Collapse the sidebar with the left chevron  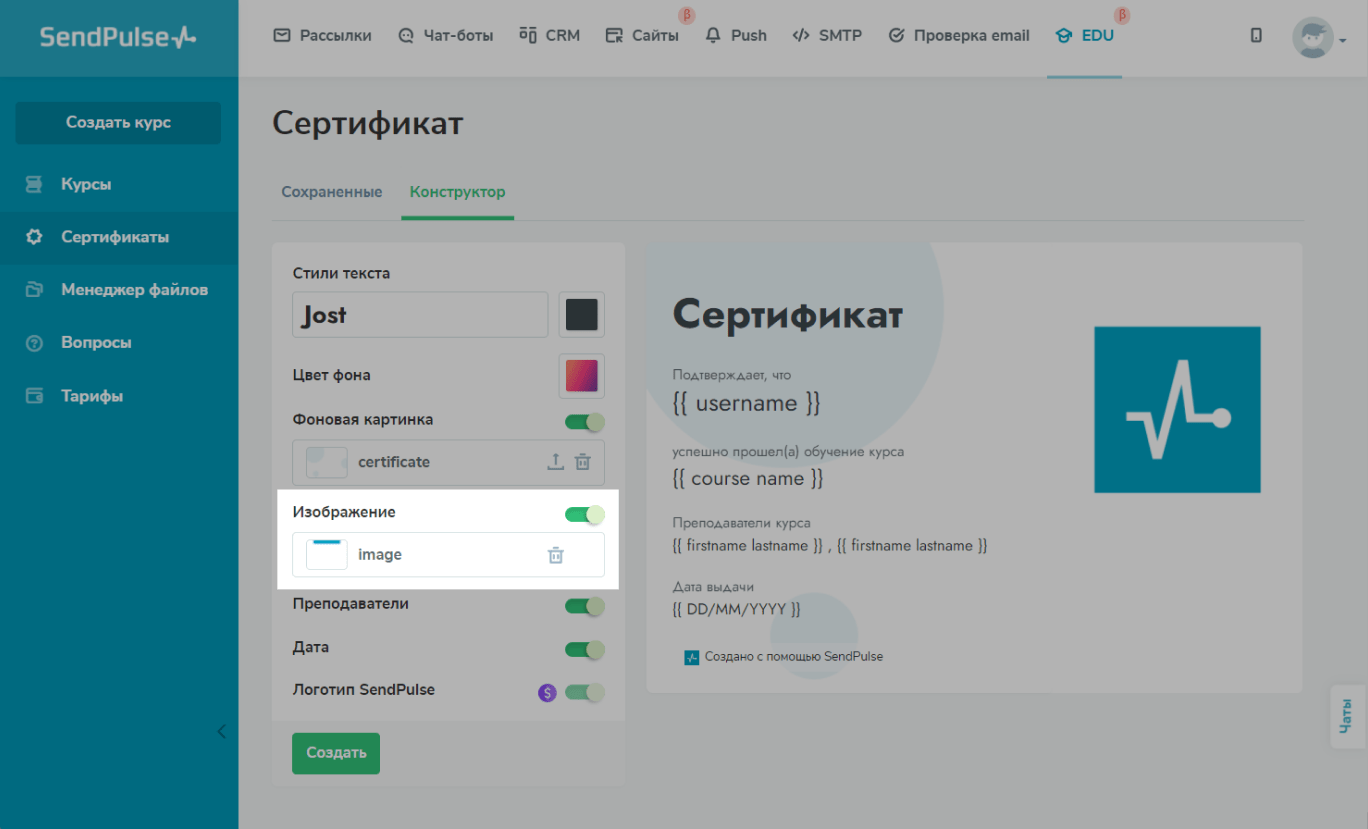[221, 731]
